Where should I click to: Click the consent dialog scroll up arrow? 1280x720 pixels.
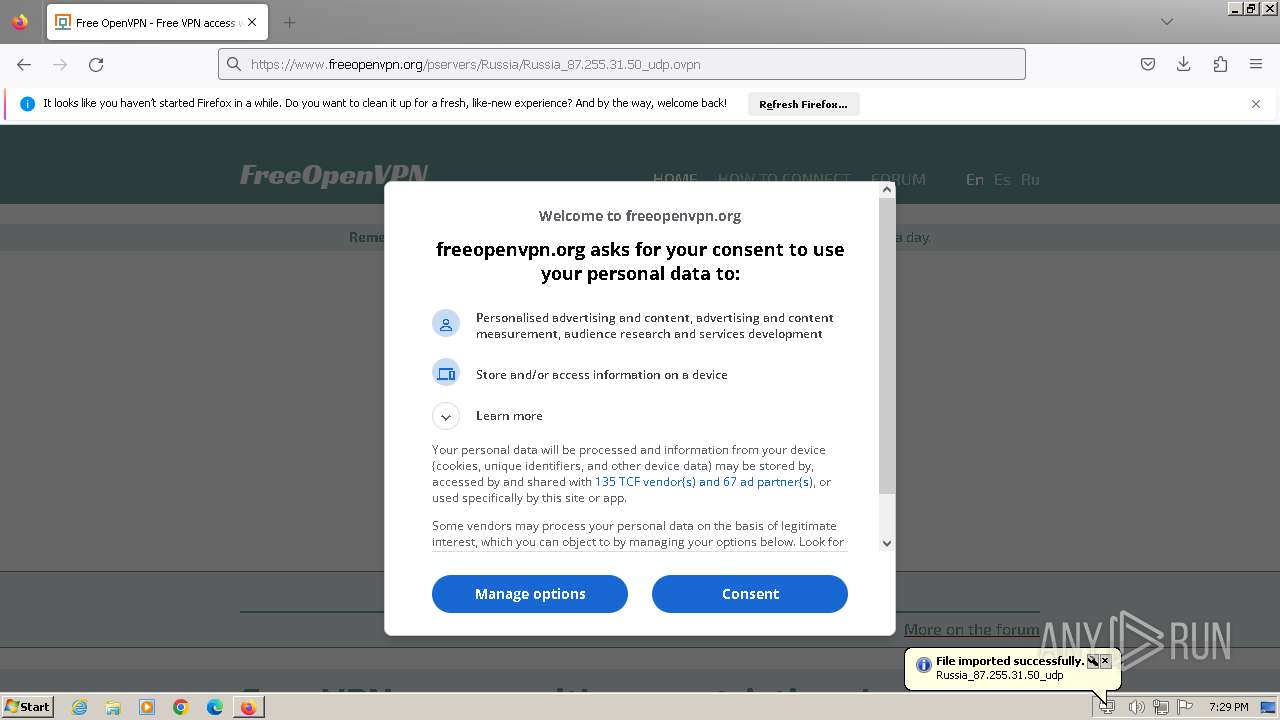pyautogui.click(x=886, y=189)
